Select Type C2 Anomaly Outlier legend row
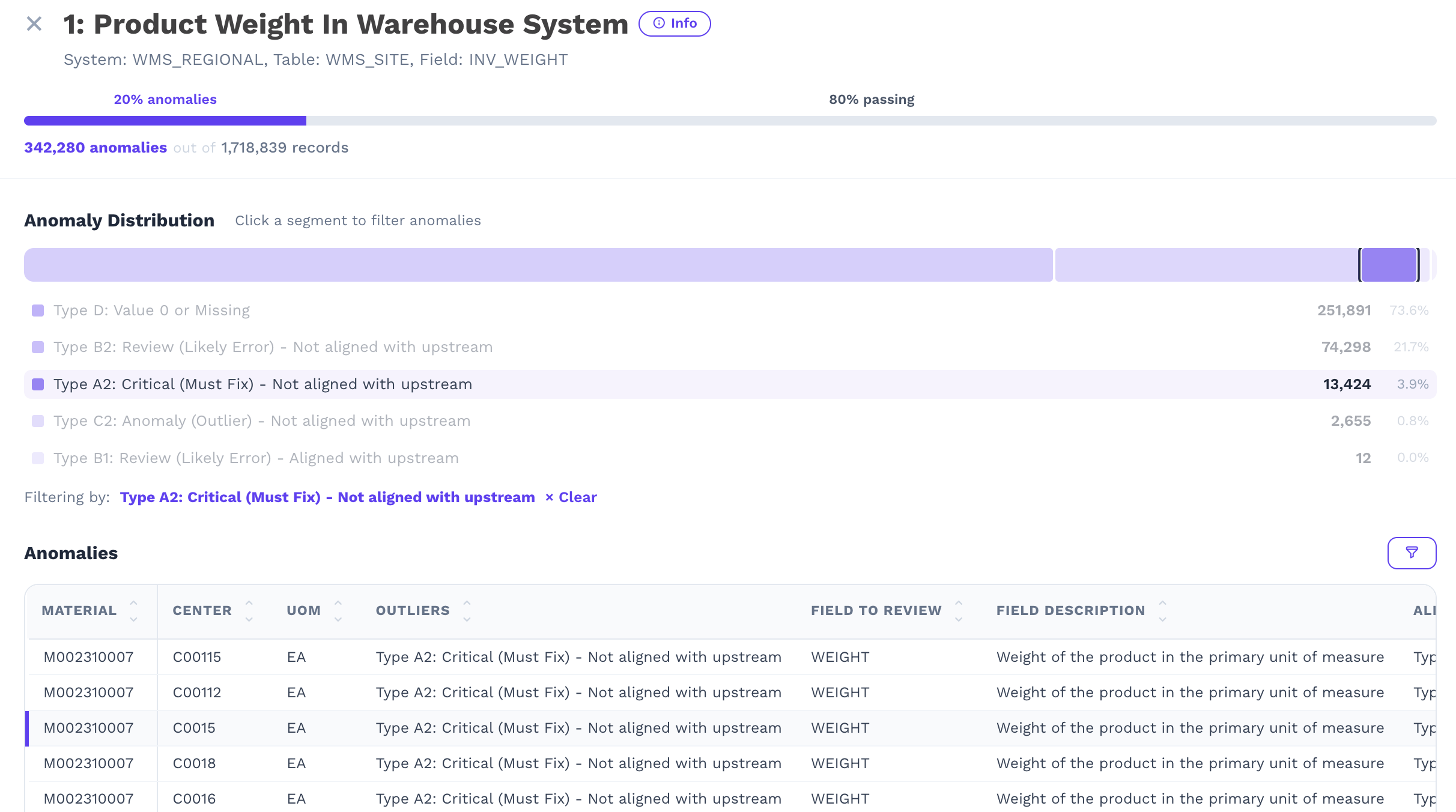Image resolution: width=1456 pixels, height=812 pixels. tap(261, 421)
